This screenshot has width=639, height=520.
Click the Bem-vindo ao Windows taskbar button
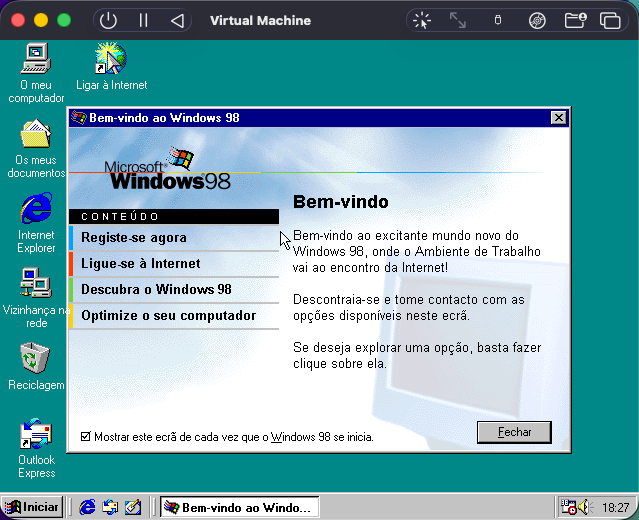pyautogui.click(x=240, y=507)
